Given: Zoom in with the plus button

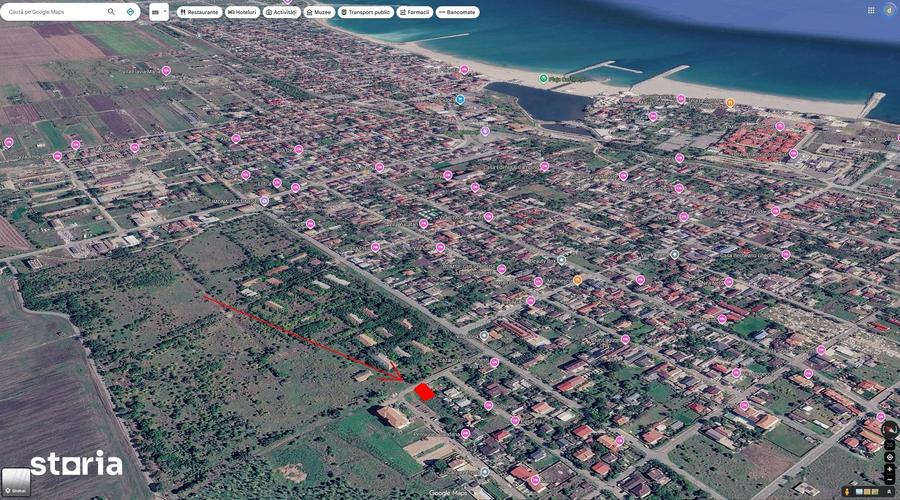Looking at the screenshot, I should (890, 469).
